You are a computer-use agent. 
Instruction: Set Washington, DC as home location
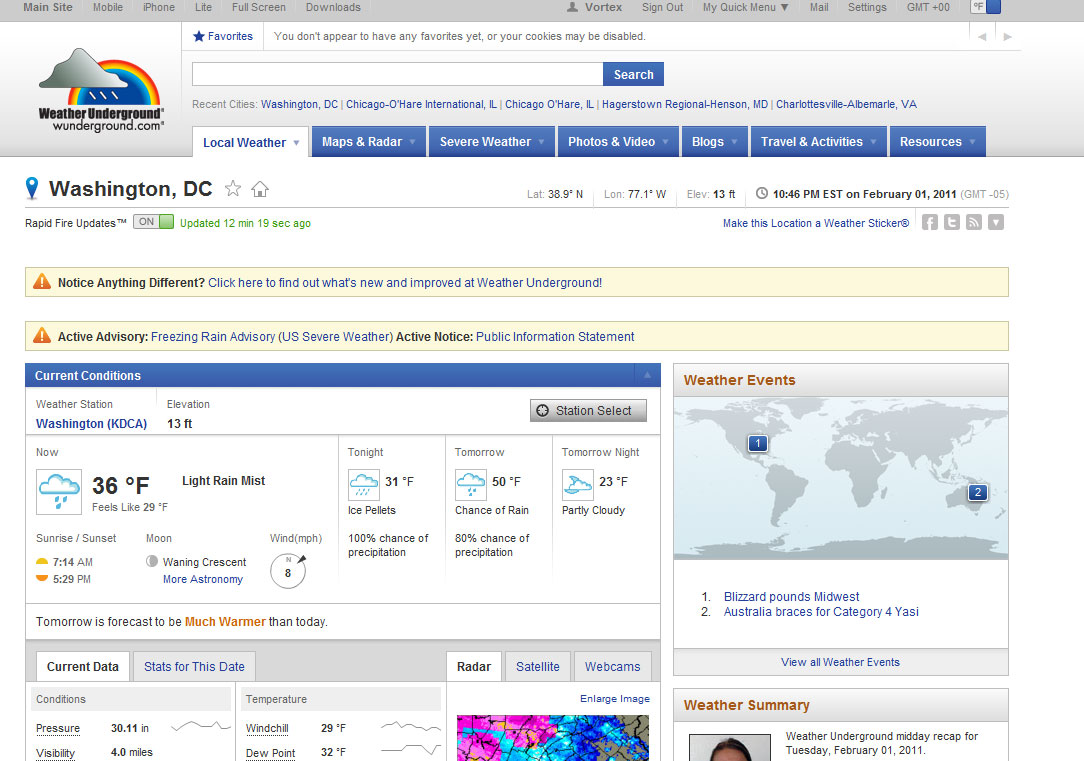click(x=260, y=189)
